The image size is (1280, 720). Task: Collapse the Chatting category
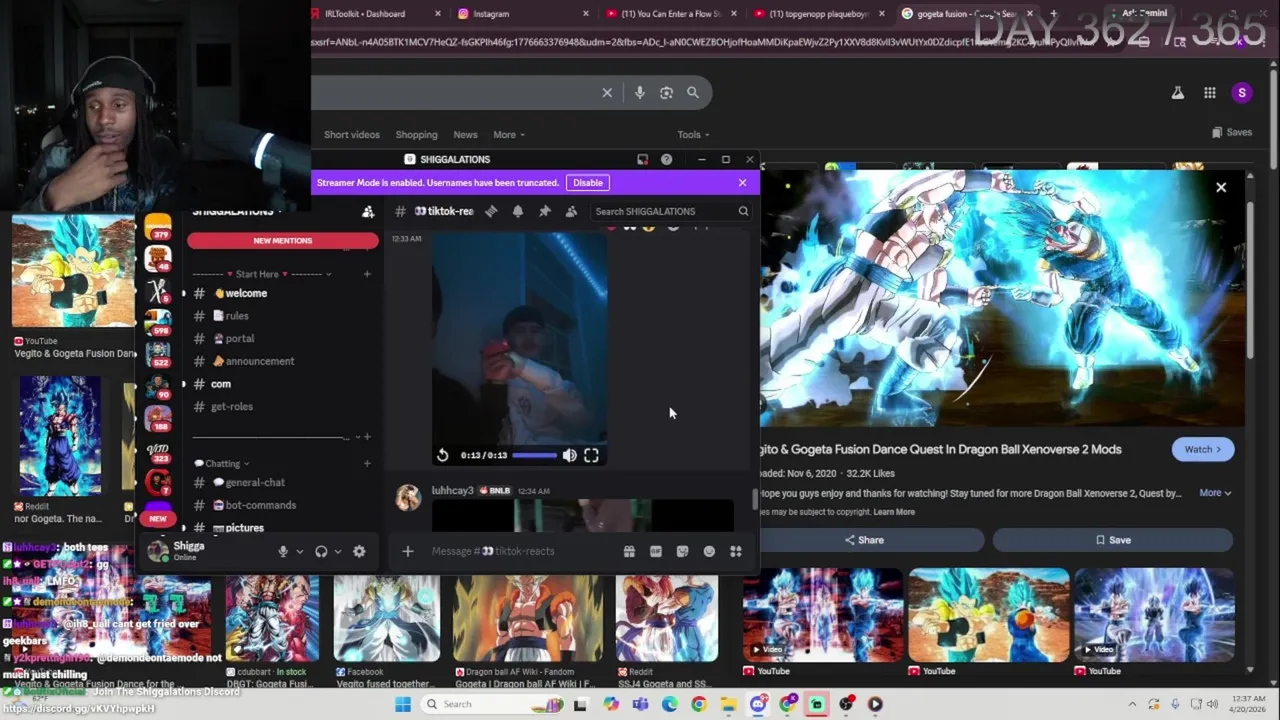[221, 464]
